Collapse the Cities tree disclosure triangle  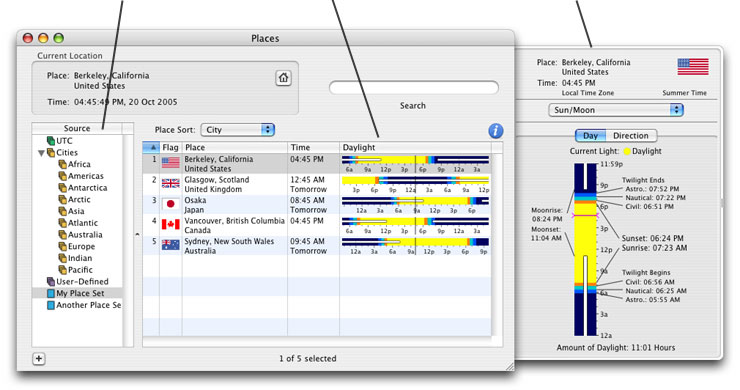pyautogui.click(x=41, y=153)
